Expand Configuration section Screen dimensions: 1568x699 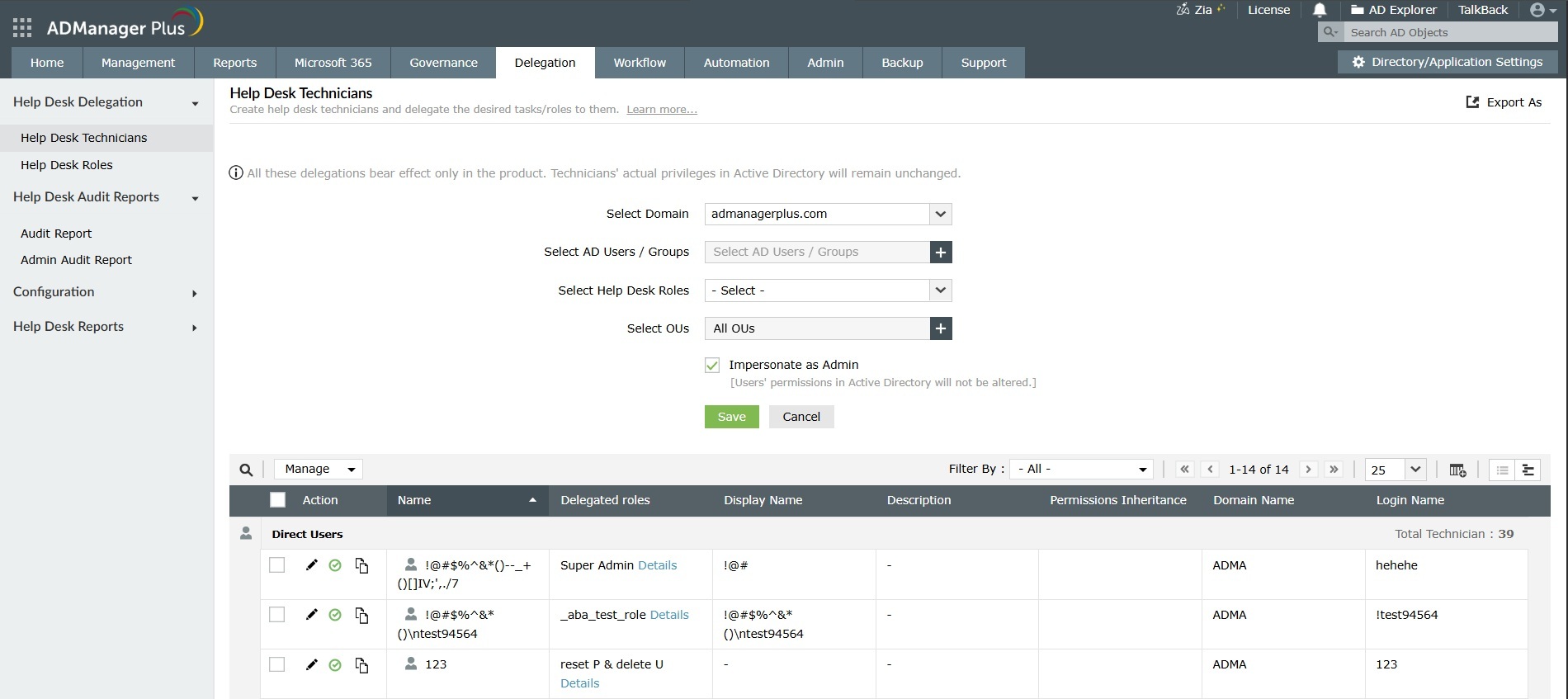195,293
